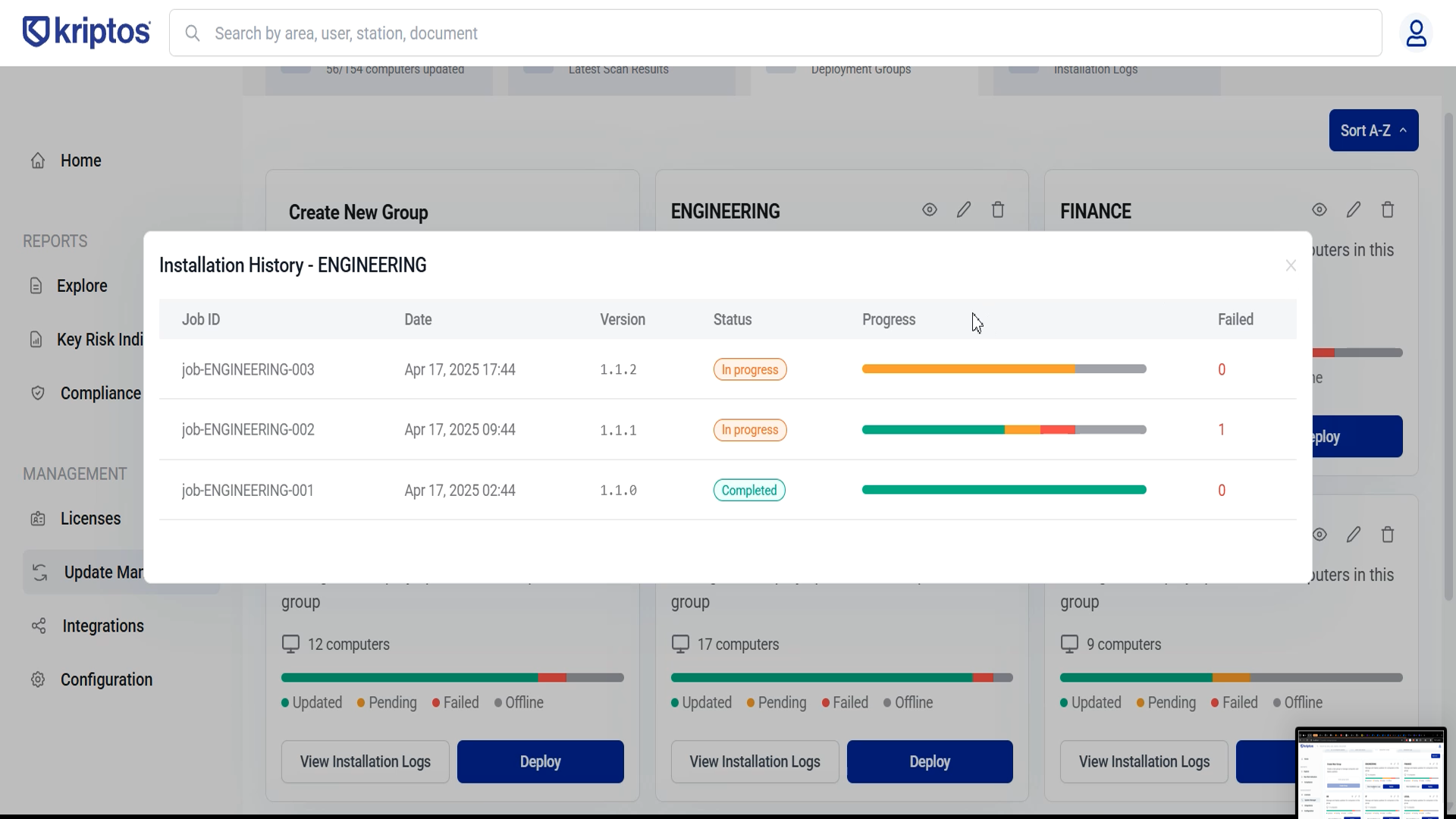1456x819 pixels.
Task: Select the Compliance shield icon
Action: [x=37, y=392]
